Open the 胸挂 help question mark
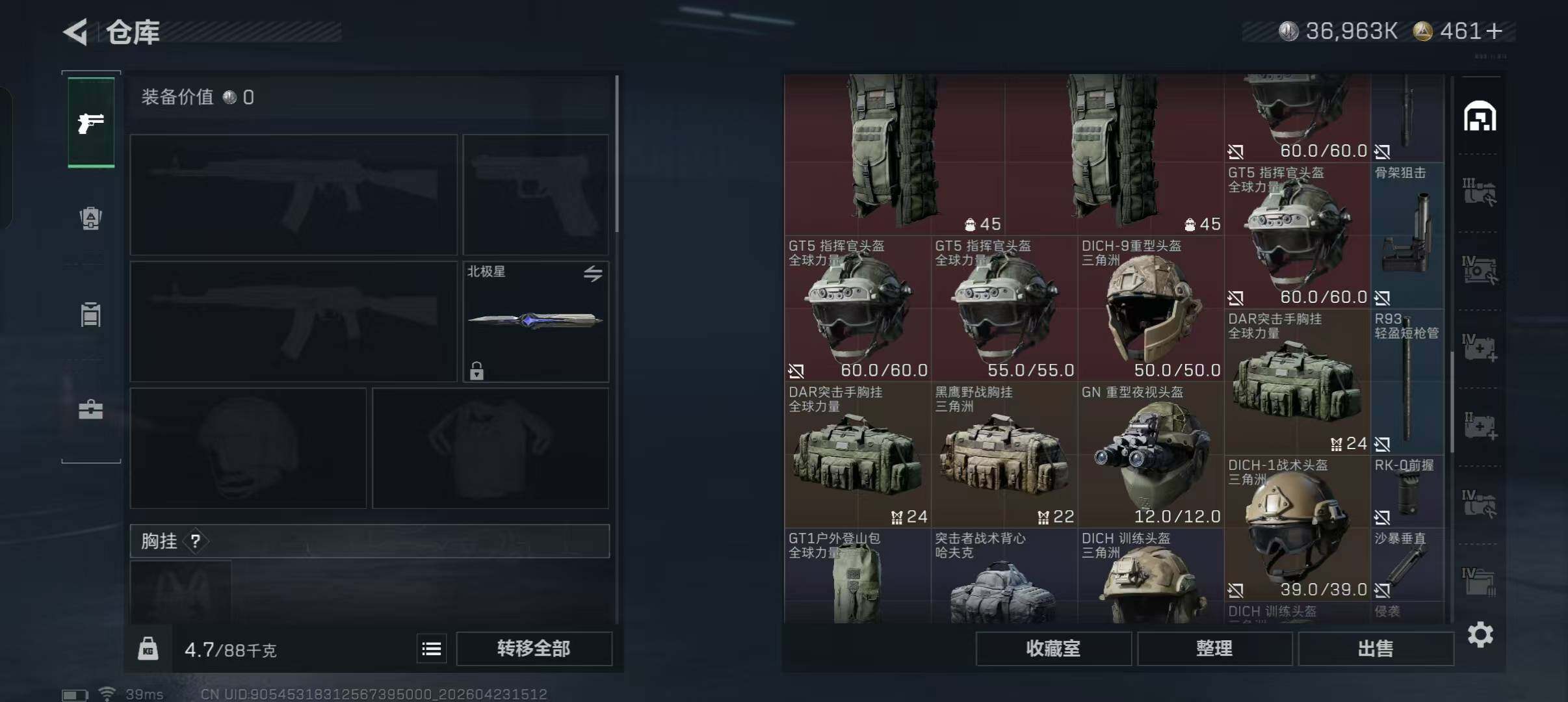Screen dimensions: 1568x702 pos(195,541)
